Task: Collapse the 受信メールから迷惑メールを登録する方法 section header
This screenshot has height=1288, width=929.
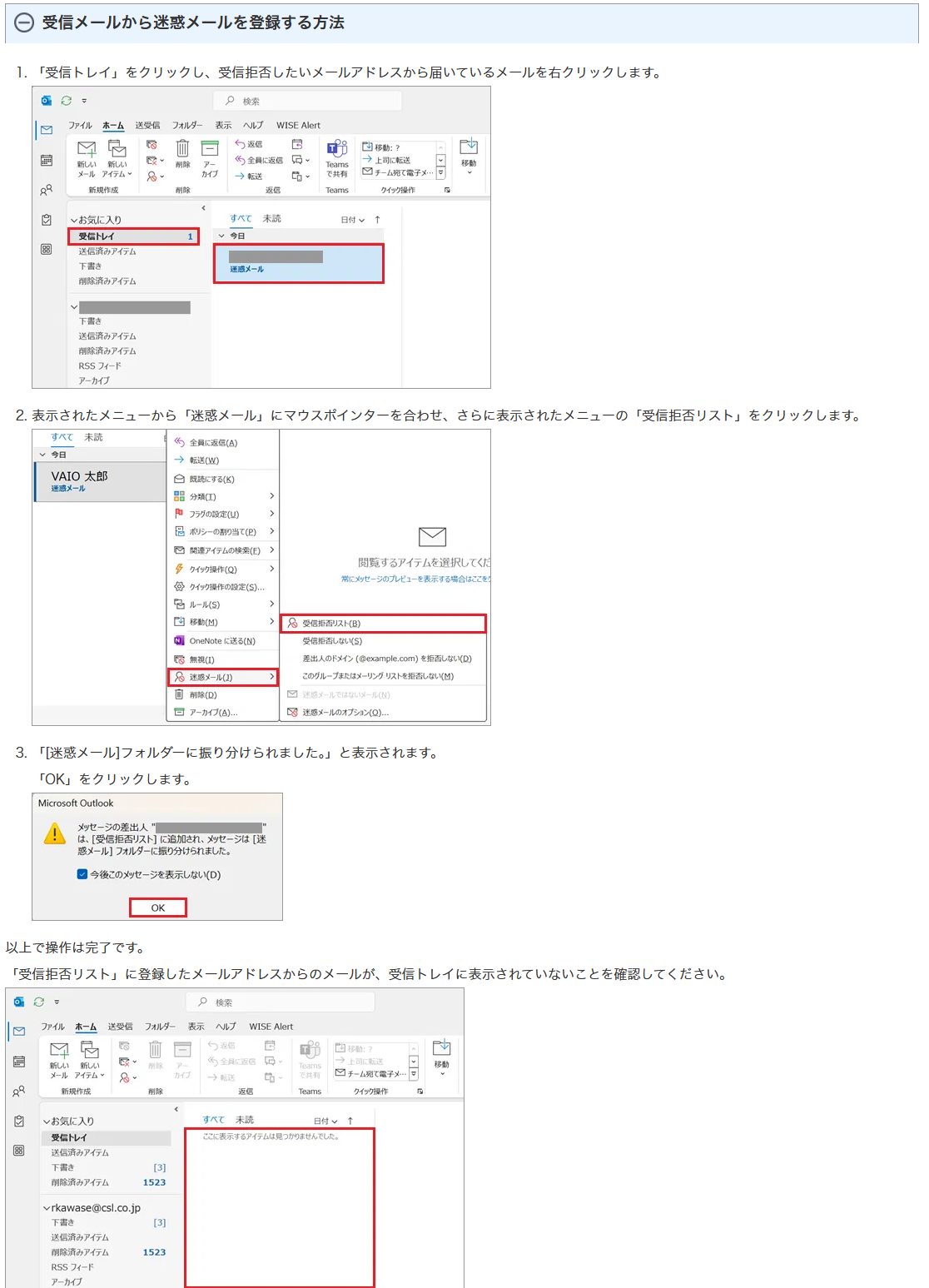Action: coord(24,22)
